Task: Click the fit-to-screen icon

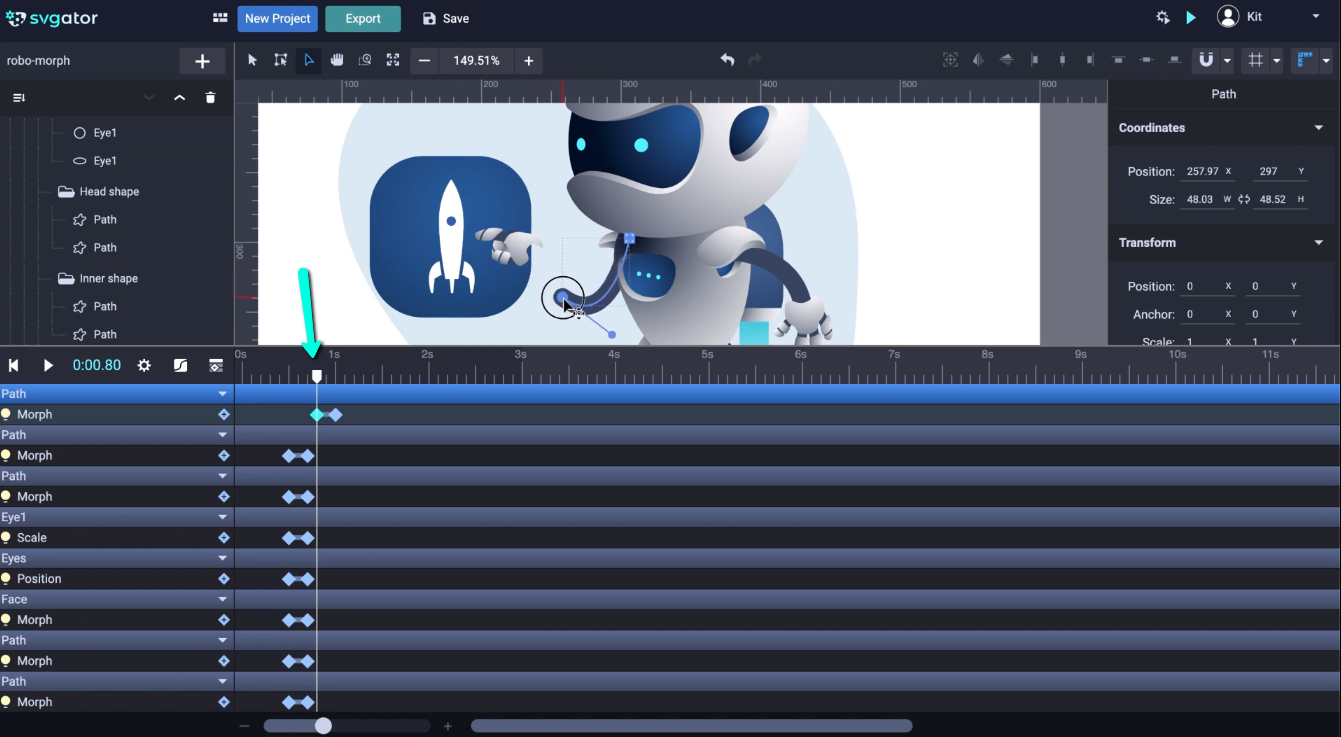Action: [393, 60]
